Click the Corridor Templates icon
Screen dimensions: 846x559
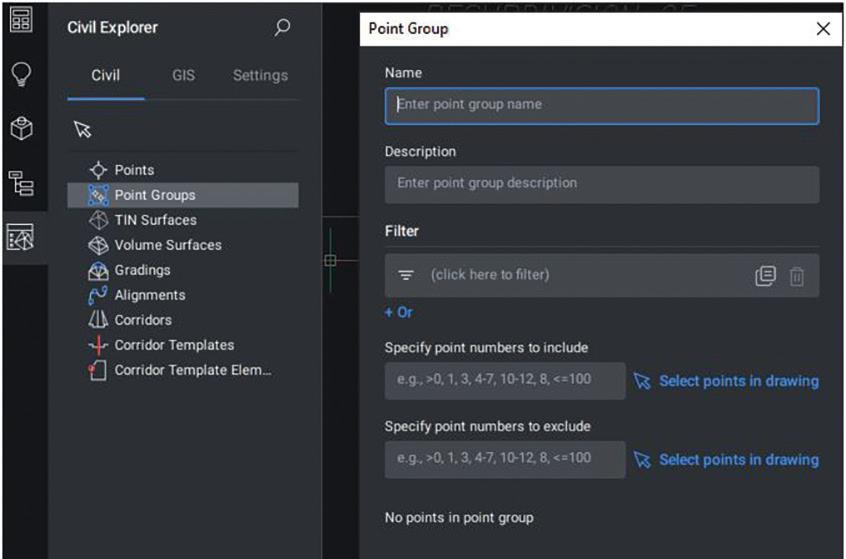pos(98,345)
